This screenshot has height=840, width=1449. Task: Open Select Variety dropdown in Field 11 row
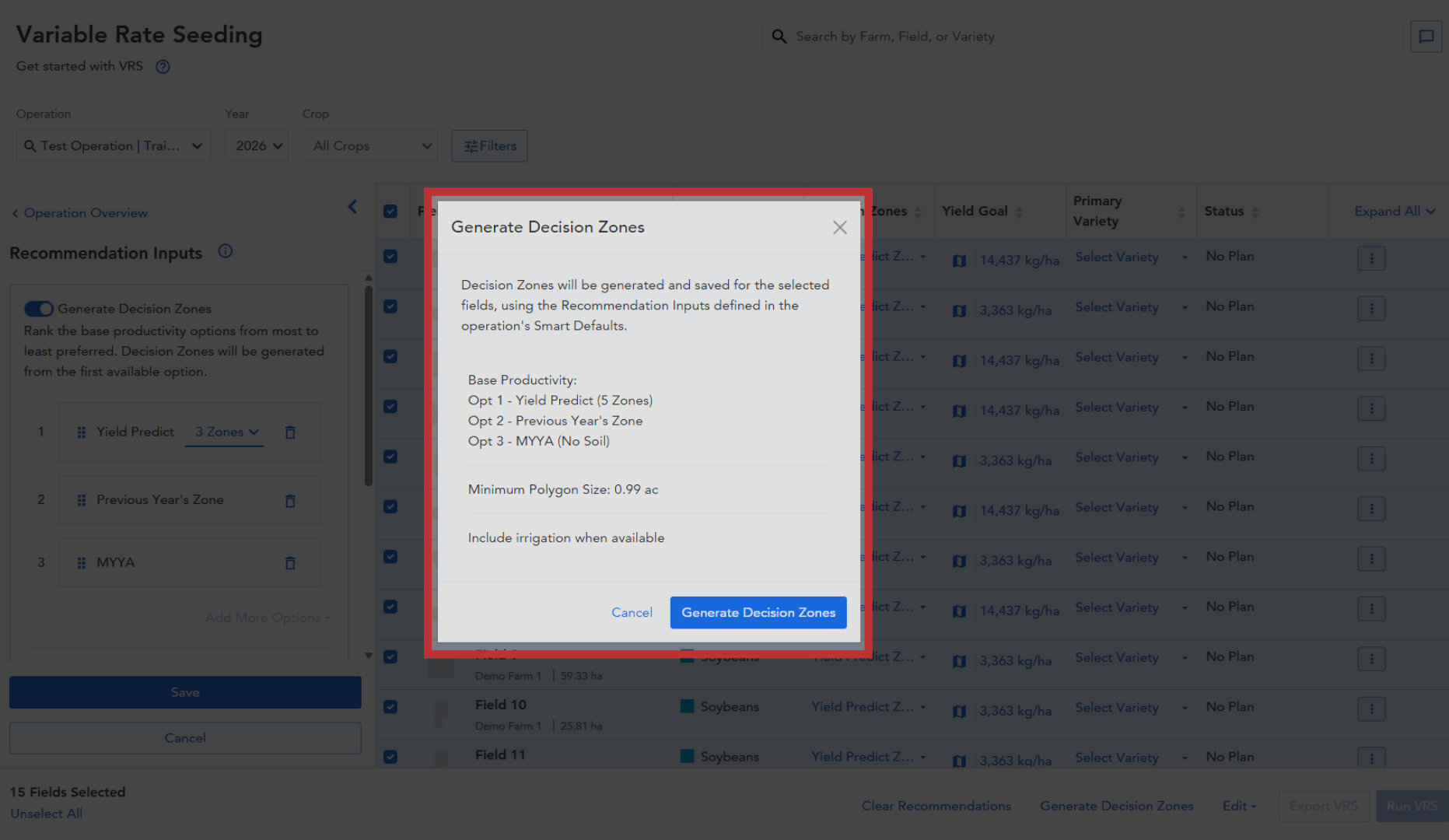coord(1132,758)
